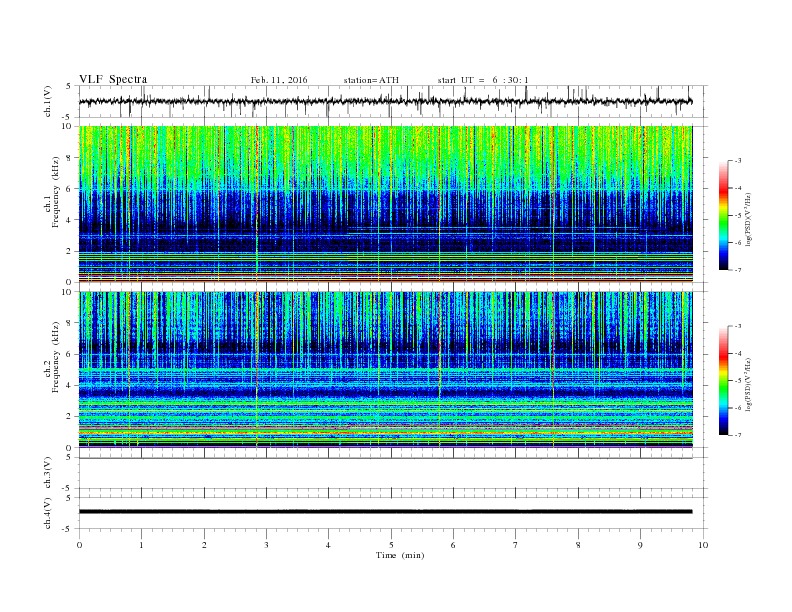The width and height of the screenshot is (792, 612).
Task: Click inside the ch.2 spectrogram panel
Action: 386,370
